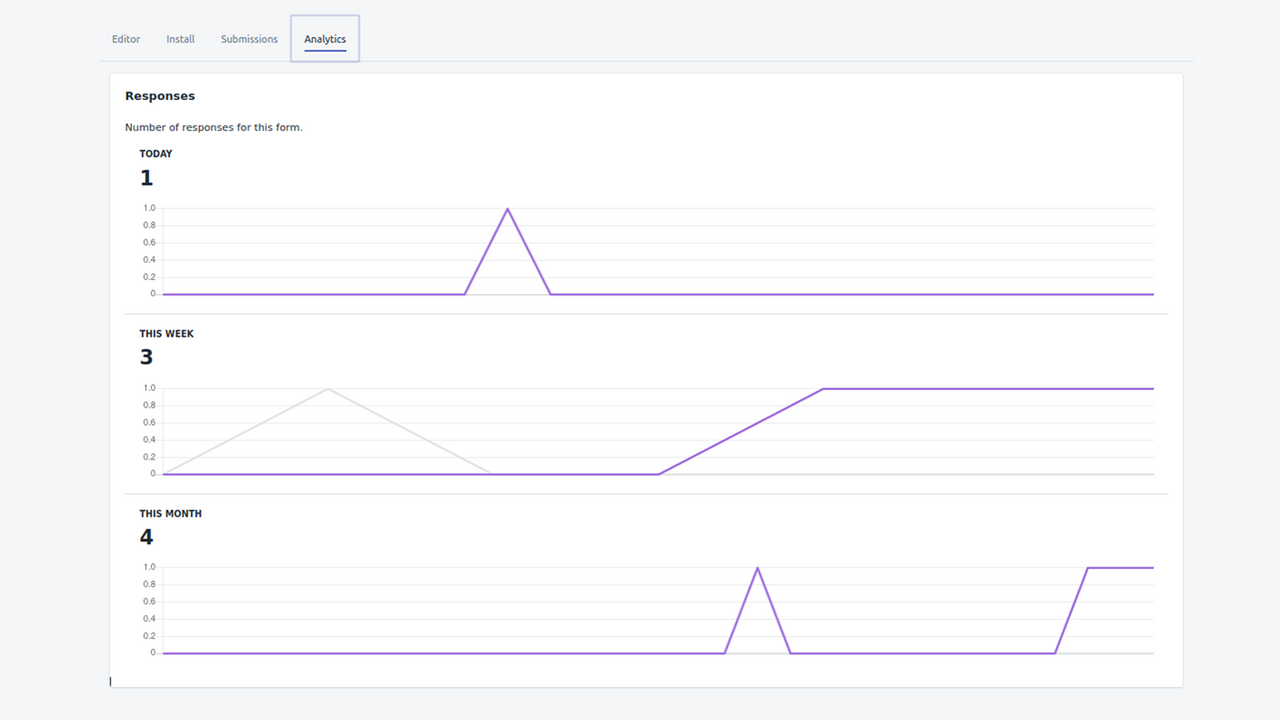The image size is (1280, 720).
Task: Switch to the Install tab
Action: (181, 39)
